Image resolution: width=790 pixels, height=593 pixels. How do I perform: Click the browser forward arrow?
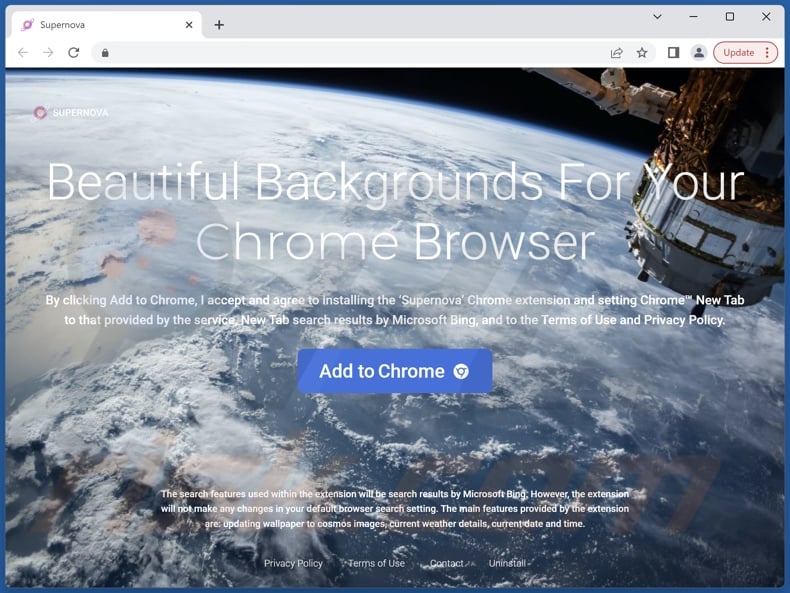tap(48, 52)
